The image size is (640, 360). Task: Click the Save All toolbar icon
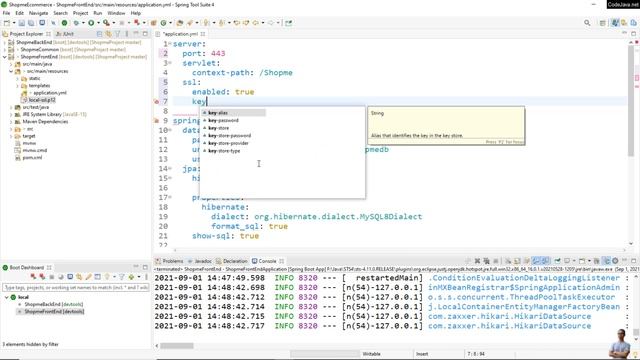[x=31, y=23]
